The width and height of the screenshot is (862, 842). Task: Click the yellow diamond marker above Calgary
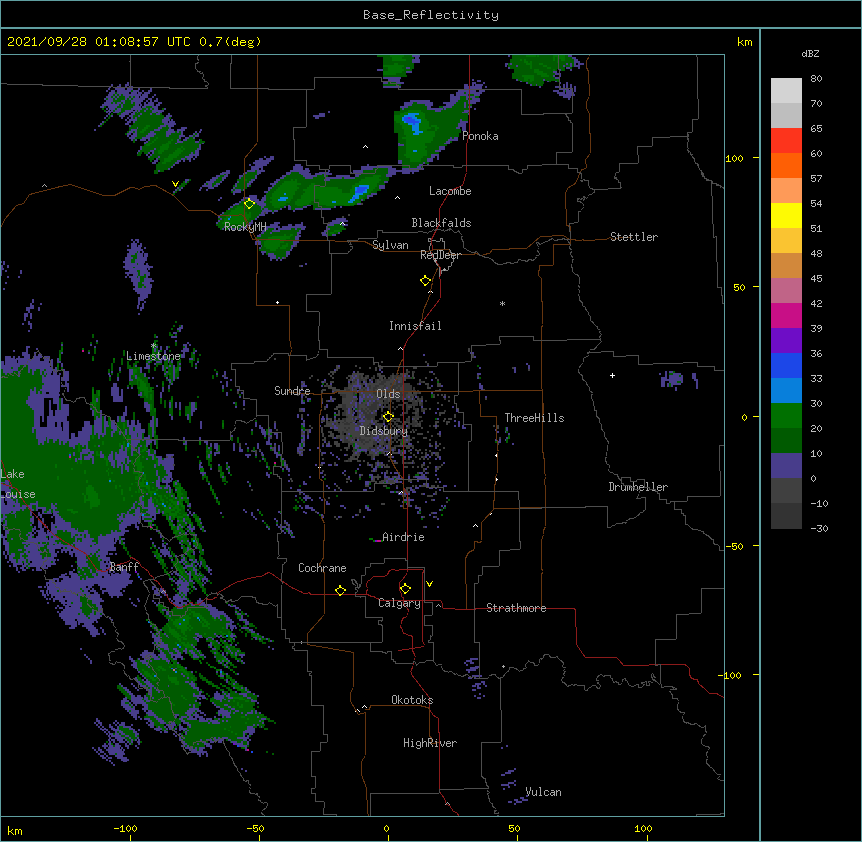point(405,589)
